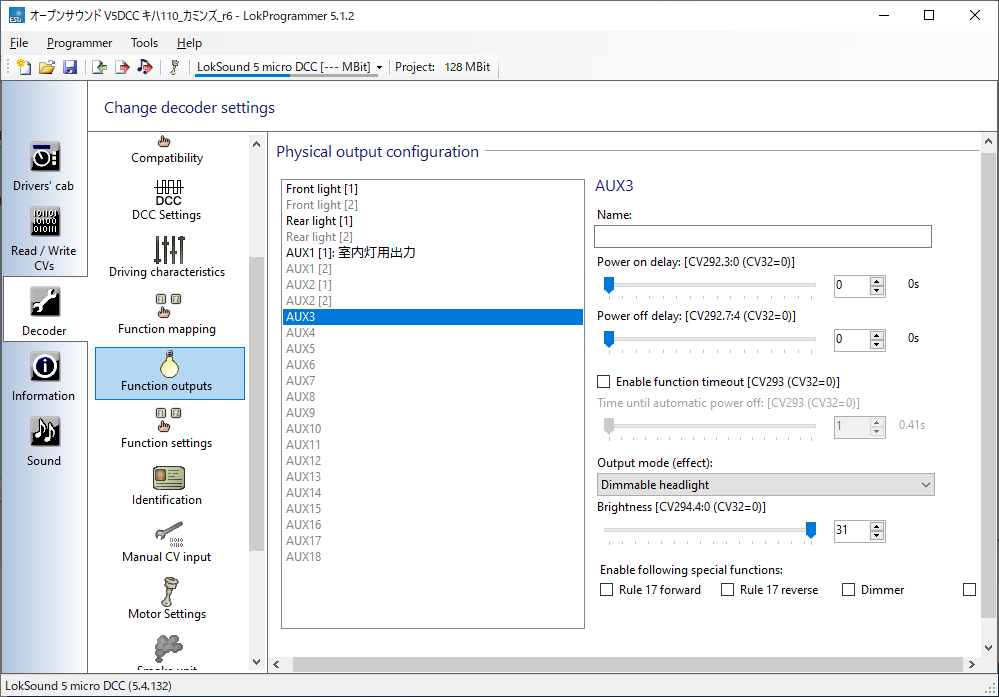Select Function outputs page
Viewport: 999px width, 697px height.
pos(169,373)
